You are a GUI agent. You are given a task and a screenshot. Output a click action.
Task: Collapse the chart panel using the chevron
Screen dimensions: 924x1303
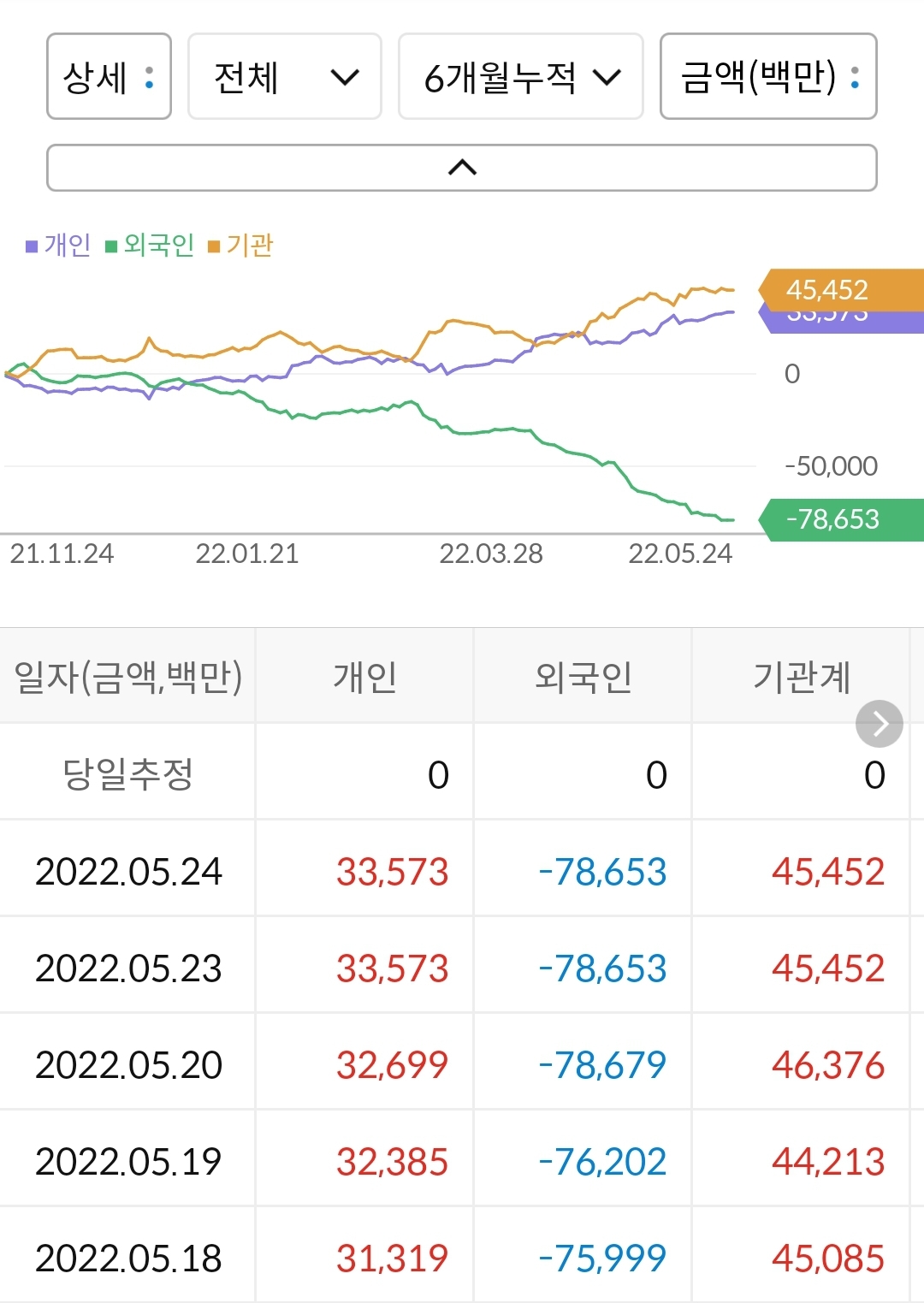(462, 167)
